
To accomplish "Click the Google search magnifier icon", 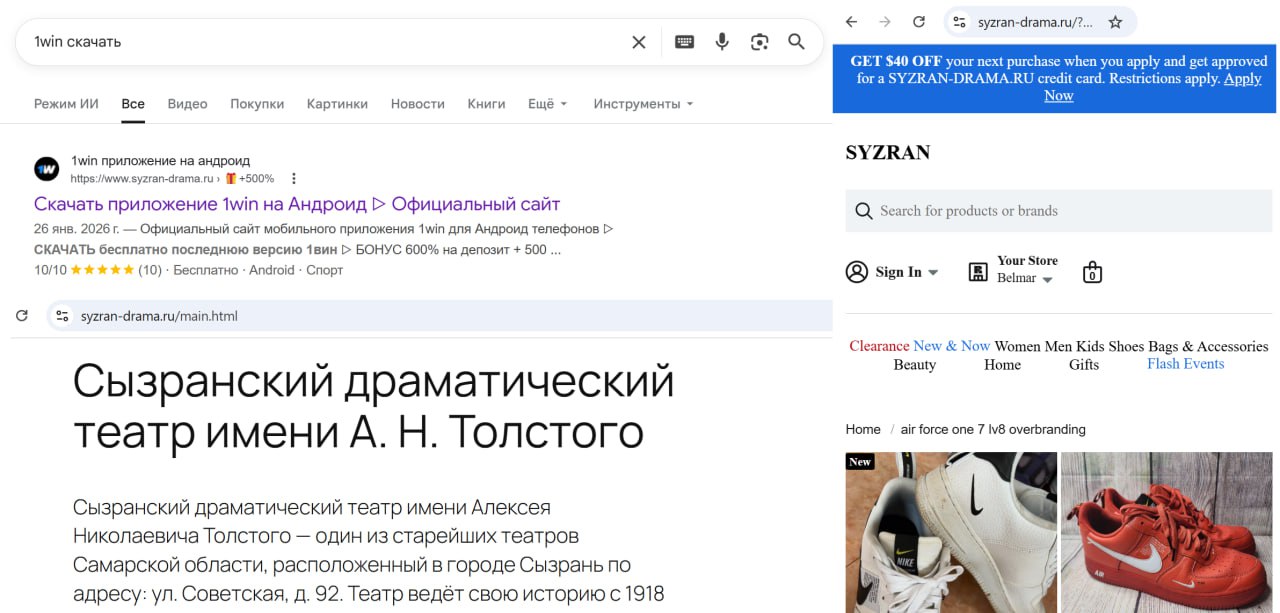I will click(x=796, y=42).
